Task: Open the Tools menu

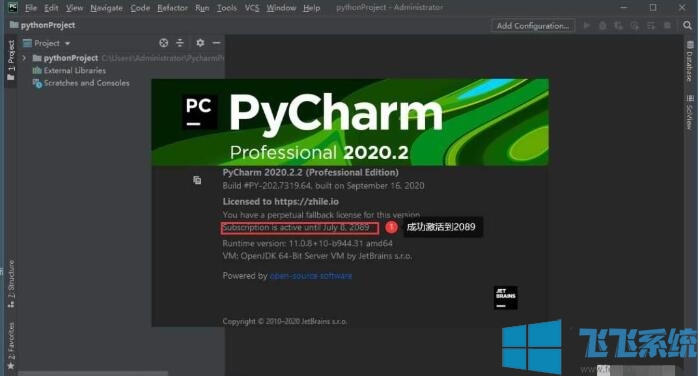Action: point(227,8)
